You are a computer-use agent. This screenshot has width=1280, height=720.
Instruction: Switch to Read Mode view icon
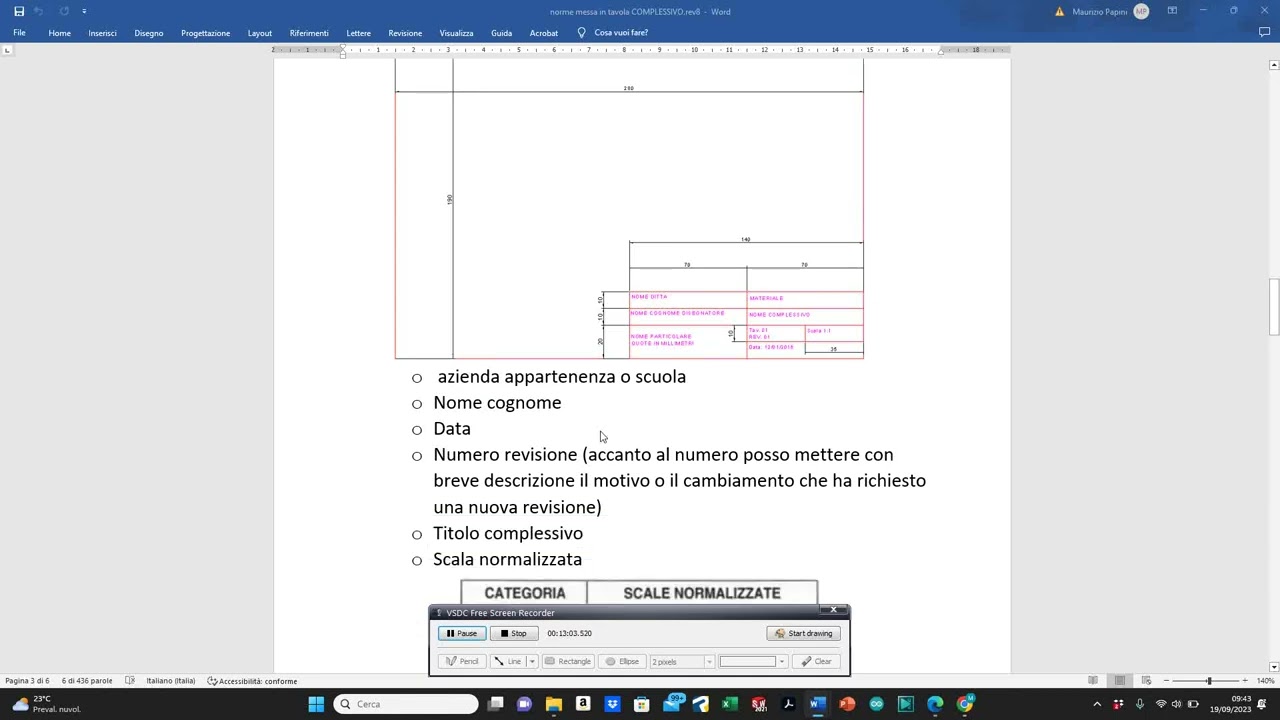coord(1093,681)
